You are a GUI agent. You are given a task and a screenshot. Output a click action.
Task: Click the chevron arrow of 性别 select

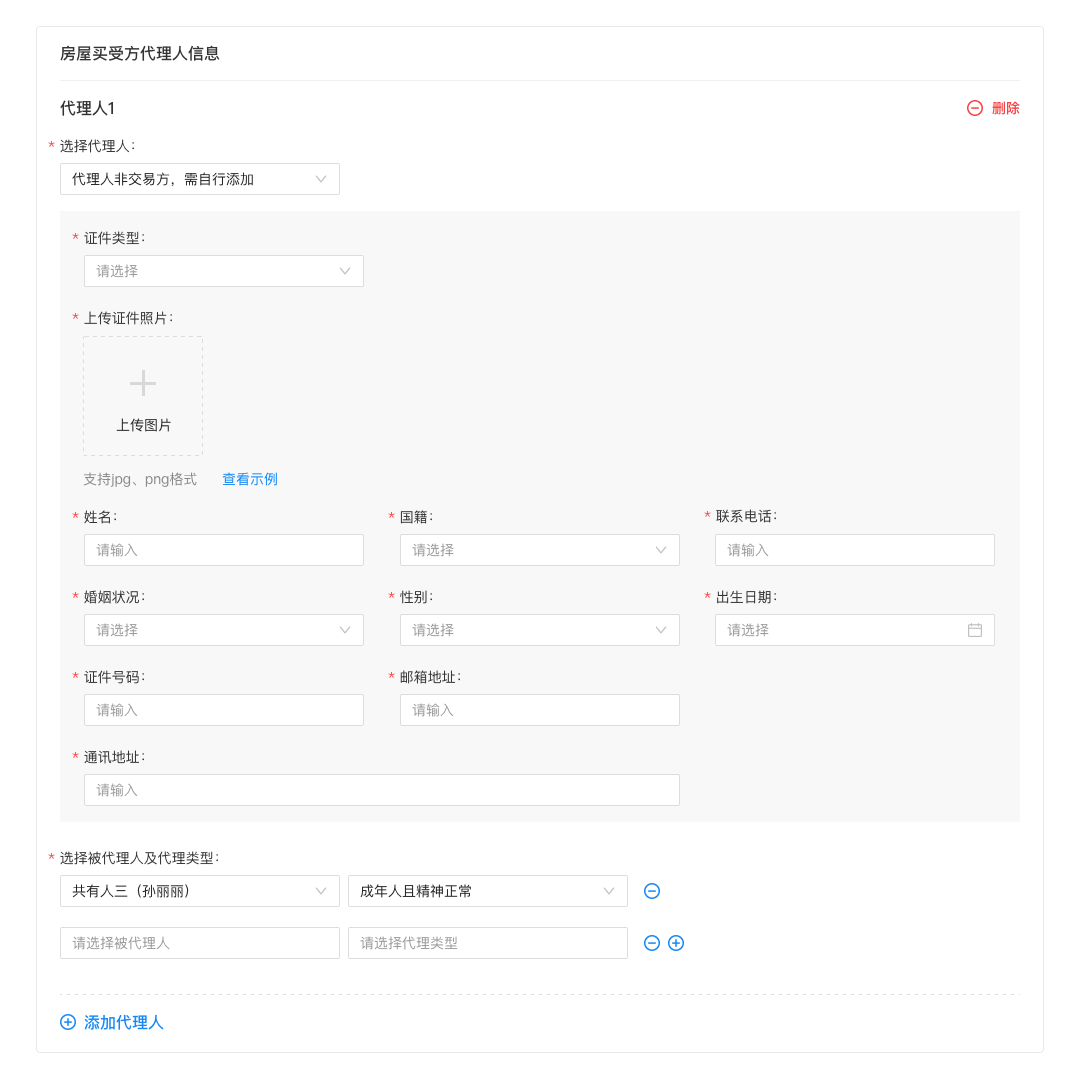pos(661,630)
